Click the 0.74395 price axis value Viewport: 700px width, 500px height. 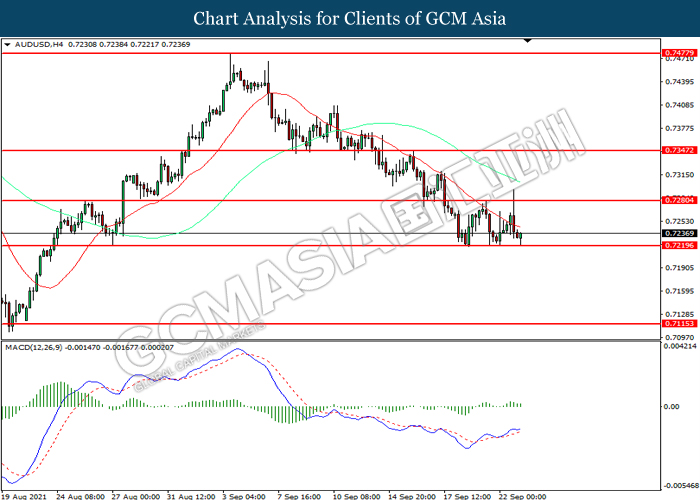(x=679, y=82)
